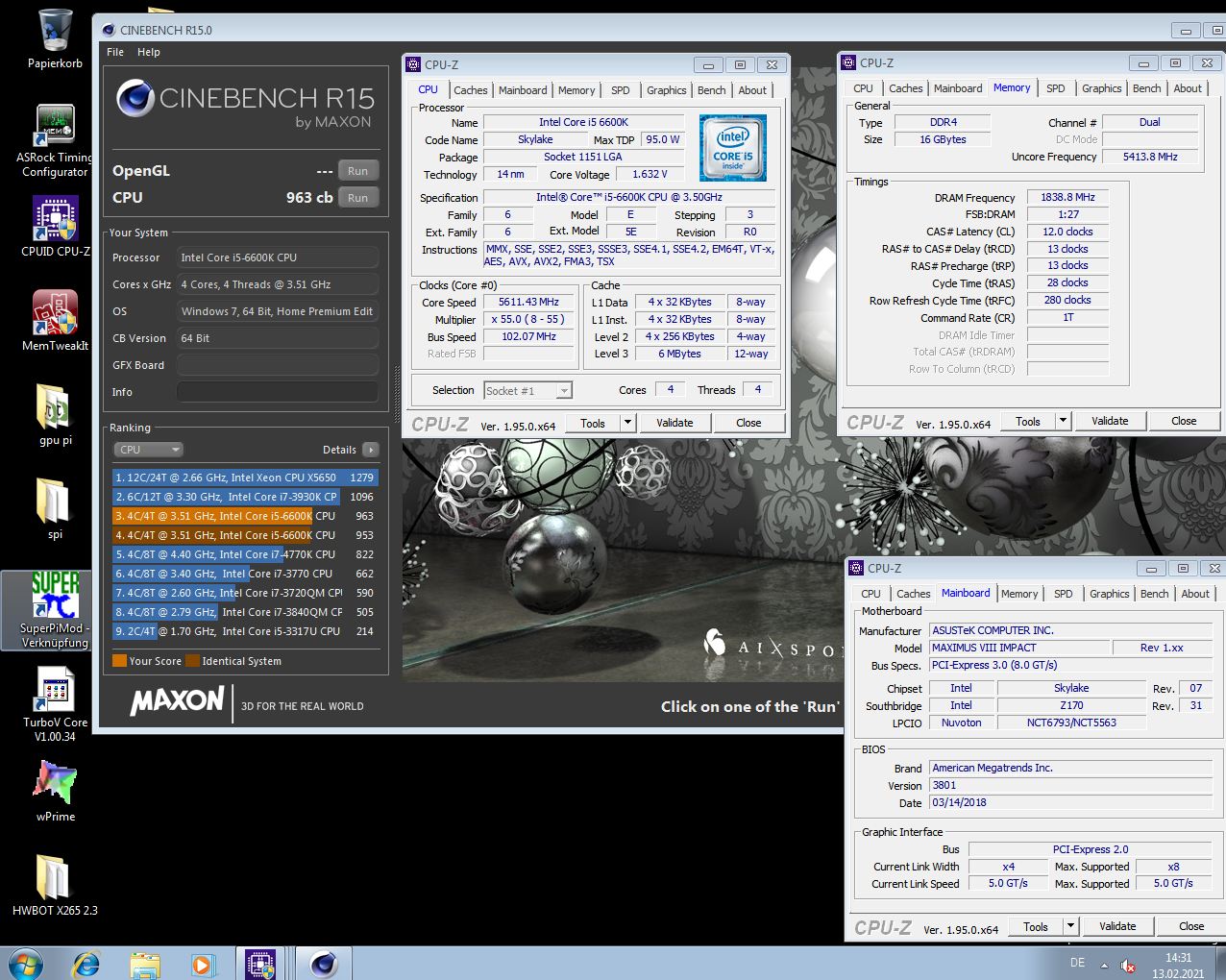Open Windows Explorer from taskbar
Image resolution: width=1226 pixels, height=980 pixels.
(x=144, y=964)
